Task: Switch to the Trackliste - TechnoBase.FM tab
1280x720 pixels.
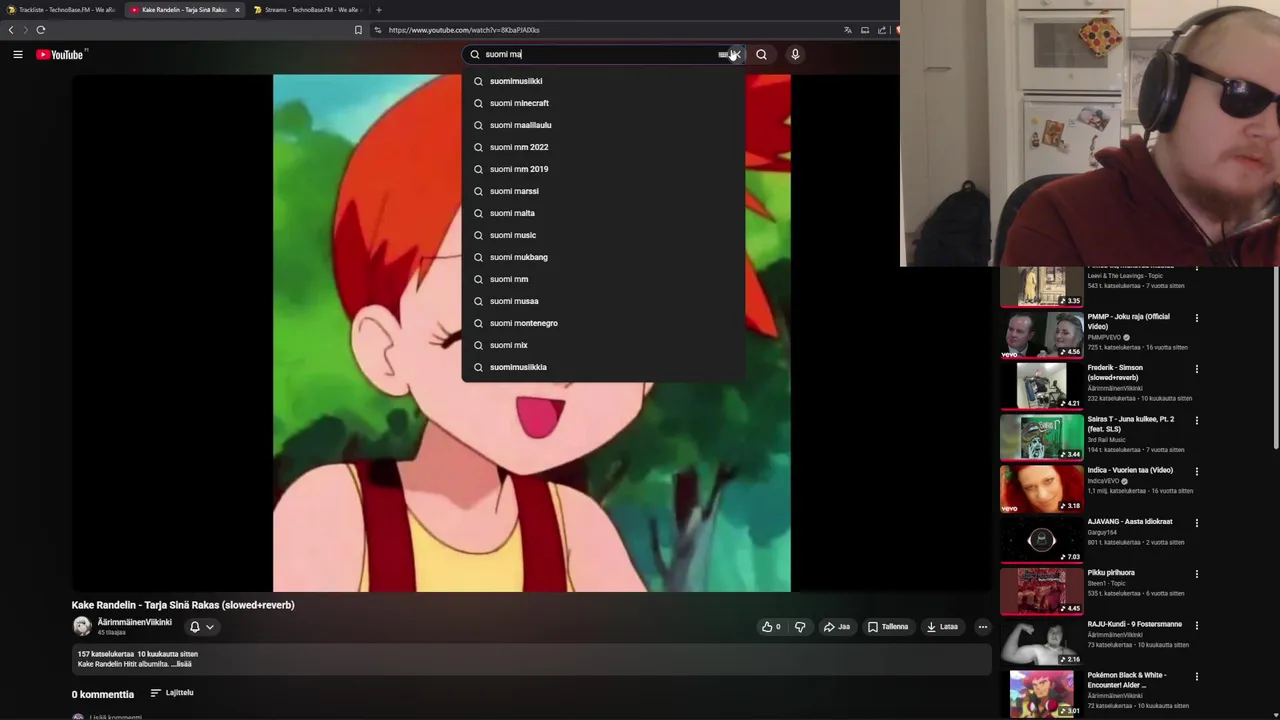Action: point(60,10)
